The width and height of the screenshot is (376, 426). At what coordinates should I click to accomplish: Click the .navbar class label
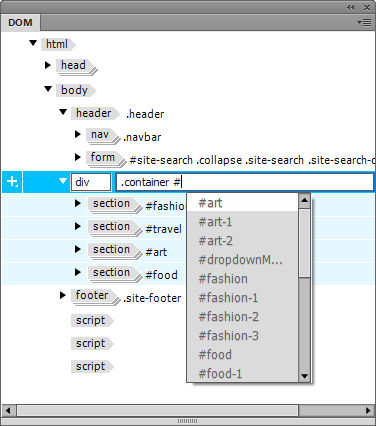142,137
